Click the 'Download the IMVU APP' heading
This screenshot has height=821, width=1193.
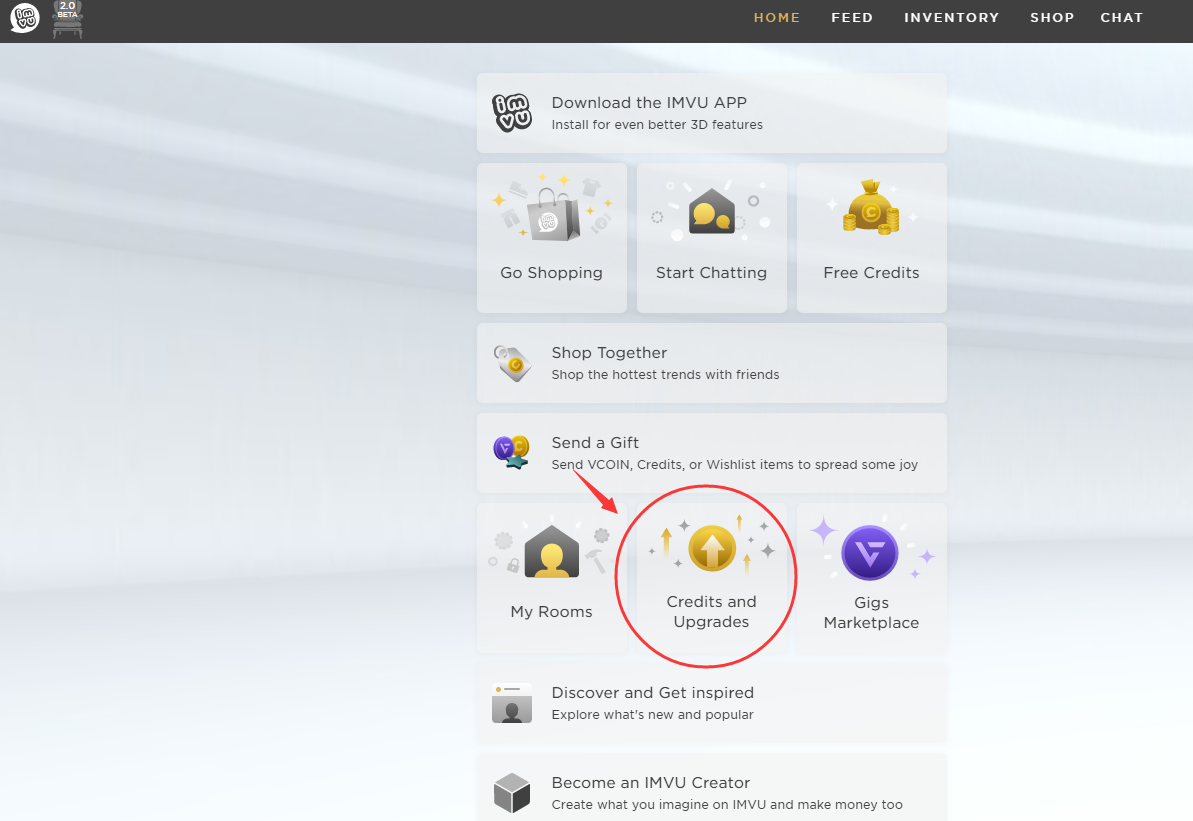[x=649, y=103]
